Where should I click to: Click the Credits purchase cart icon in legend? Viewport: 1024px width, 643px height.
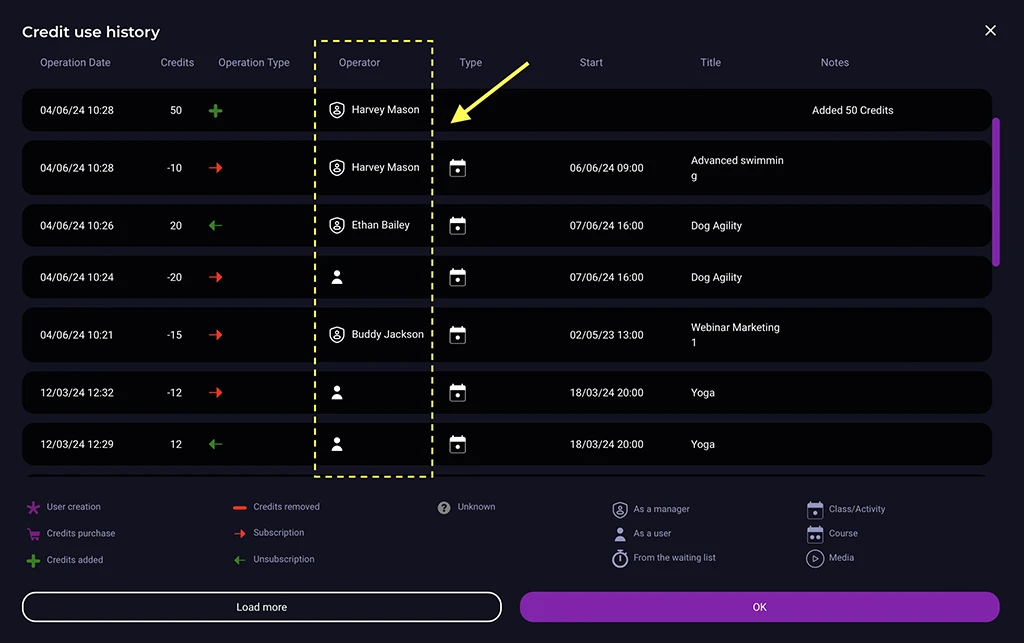point(33,534)
